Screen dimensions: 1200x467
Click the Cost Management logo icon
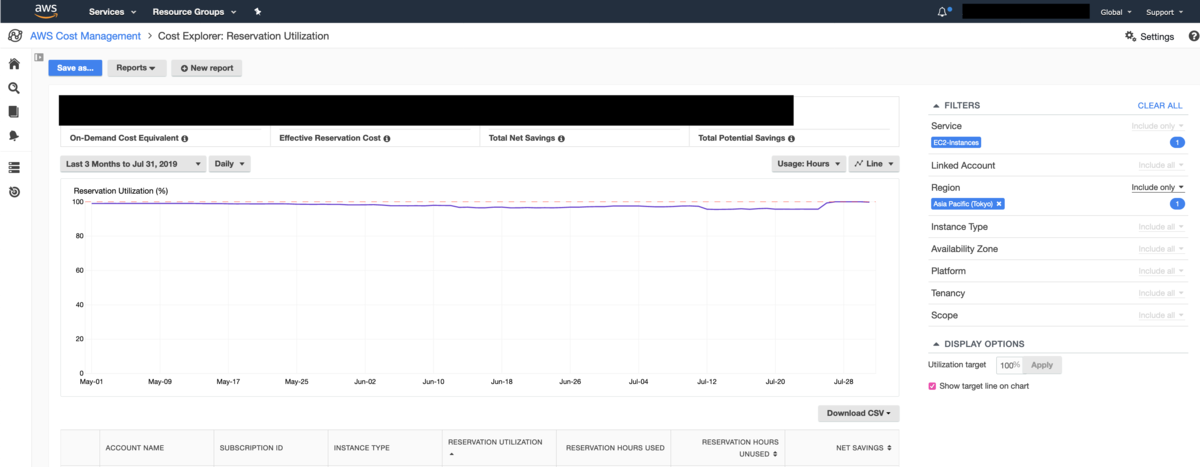15,36
